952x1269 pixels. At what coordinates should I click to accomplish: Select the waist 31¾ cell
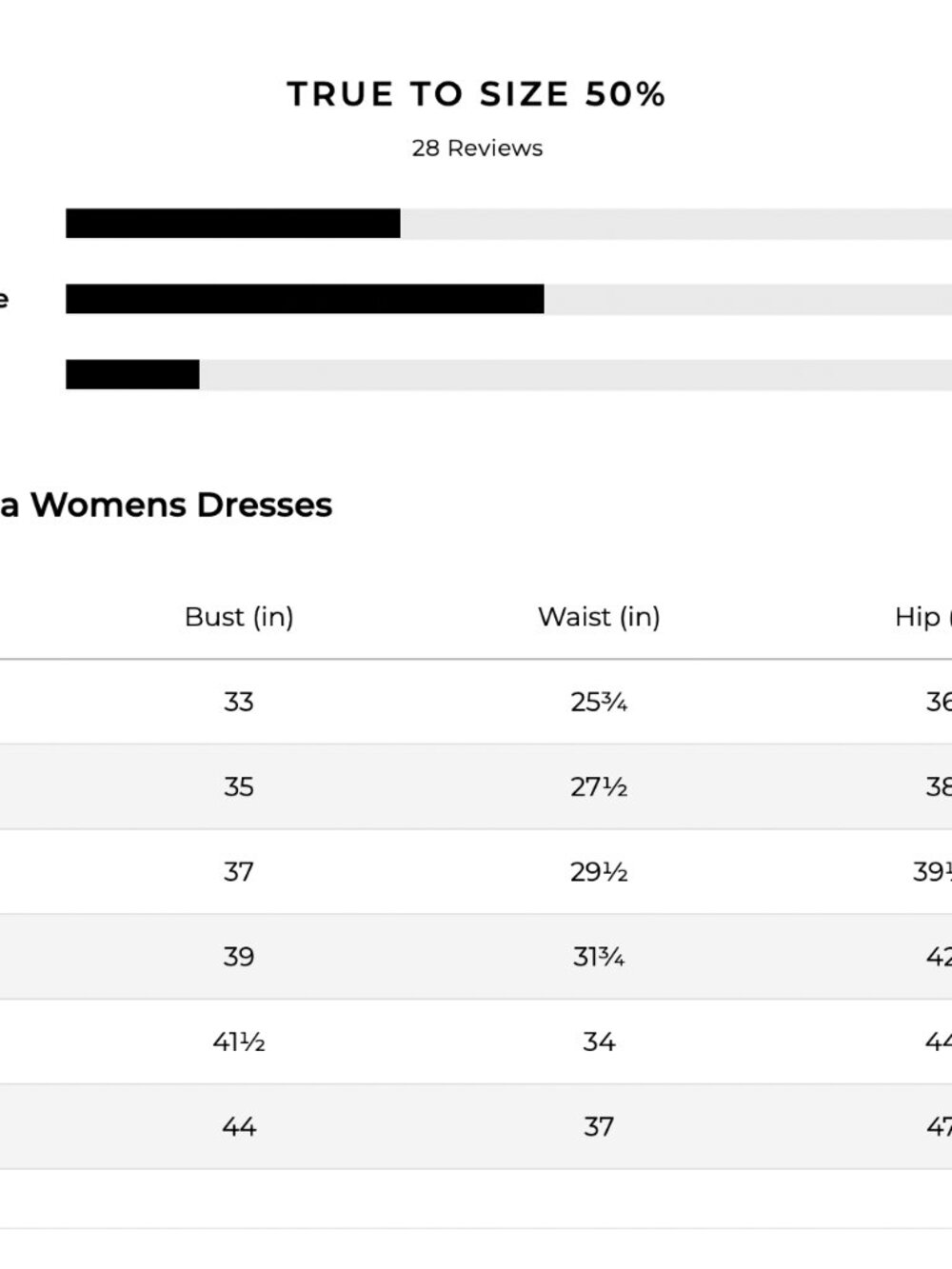pyautogui.click(x=599, y=956)
